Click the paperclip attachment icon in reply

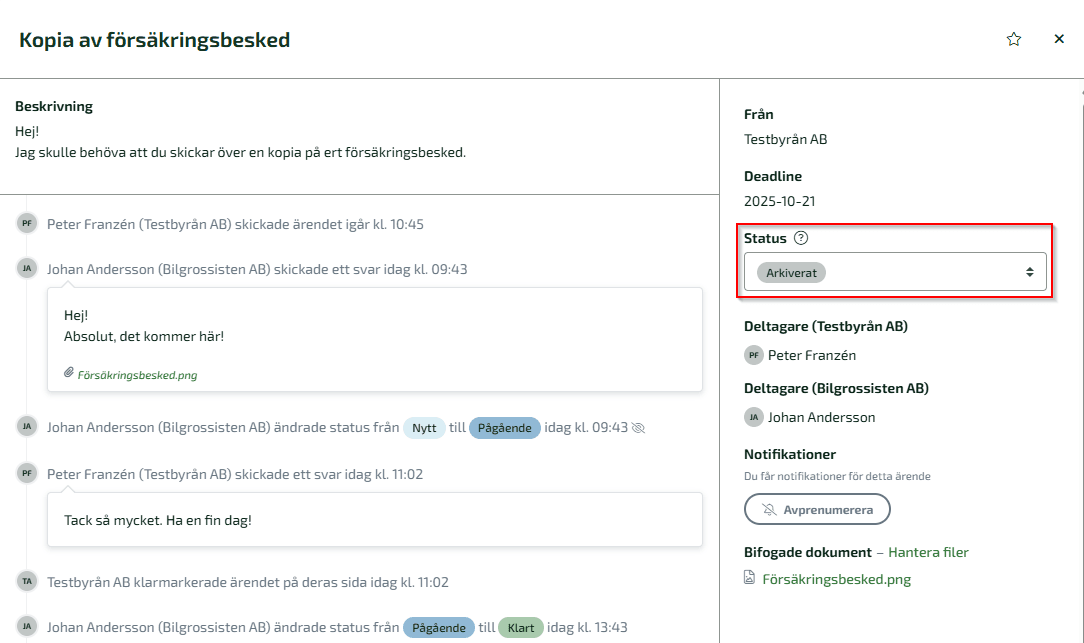click(x=69, y=373)
